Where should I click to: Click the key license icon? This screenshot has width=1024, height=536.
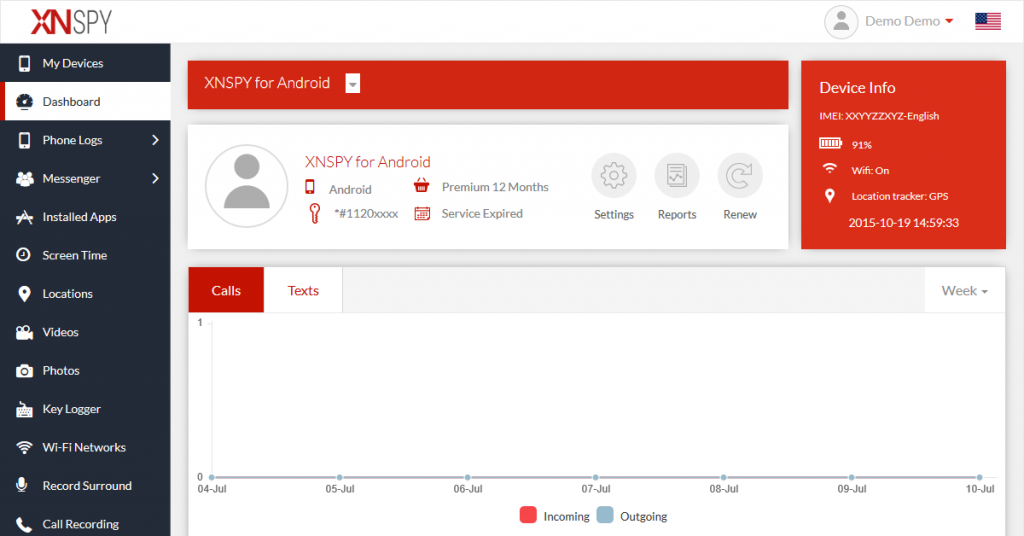(315, 213)
